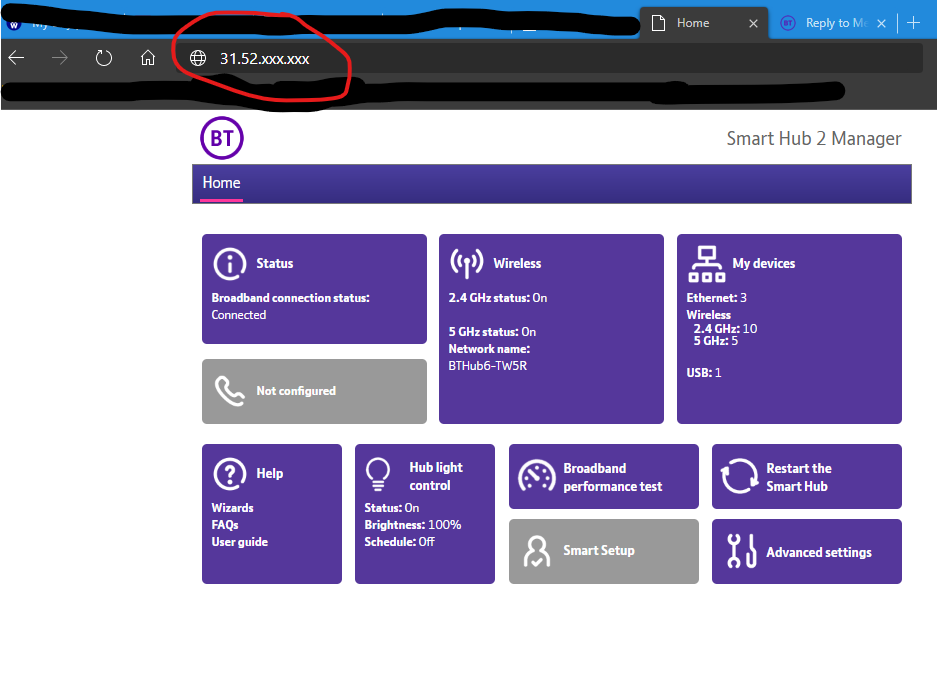The width and height of the screenshot is (937, 687).
Task: Click the speedometer performance test icon
Action: 537,476
